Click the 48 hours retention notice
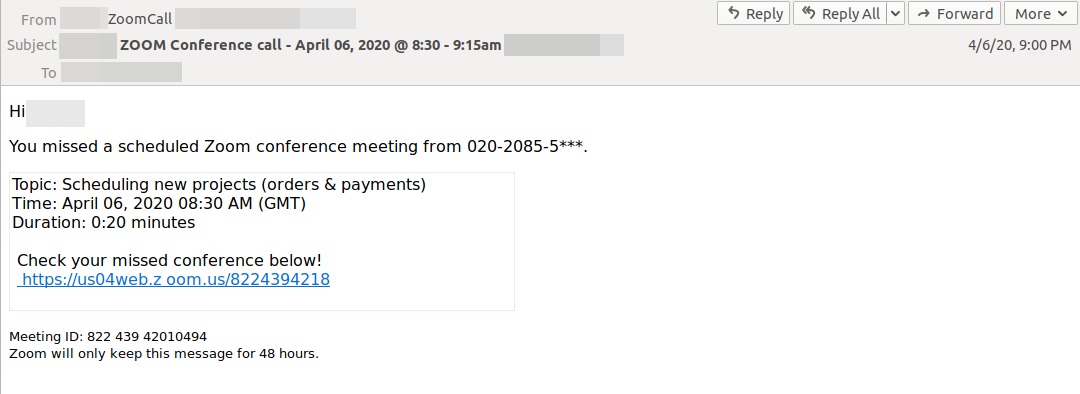The image size is (1080, 394). [x=164, y=354]
